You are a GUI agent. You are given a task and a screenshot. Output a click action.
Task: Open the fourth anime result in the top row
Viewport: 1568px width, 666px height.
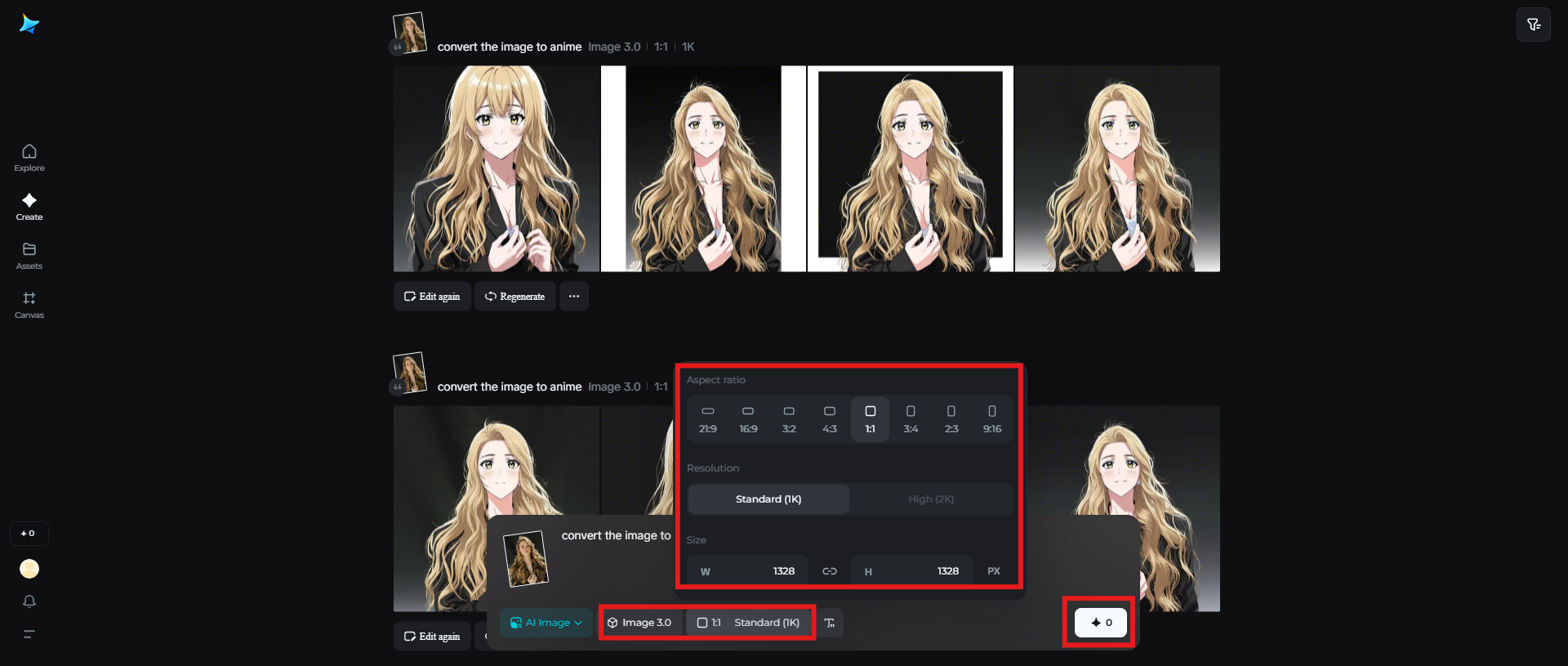tap(1117, 169)
